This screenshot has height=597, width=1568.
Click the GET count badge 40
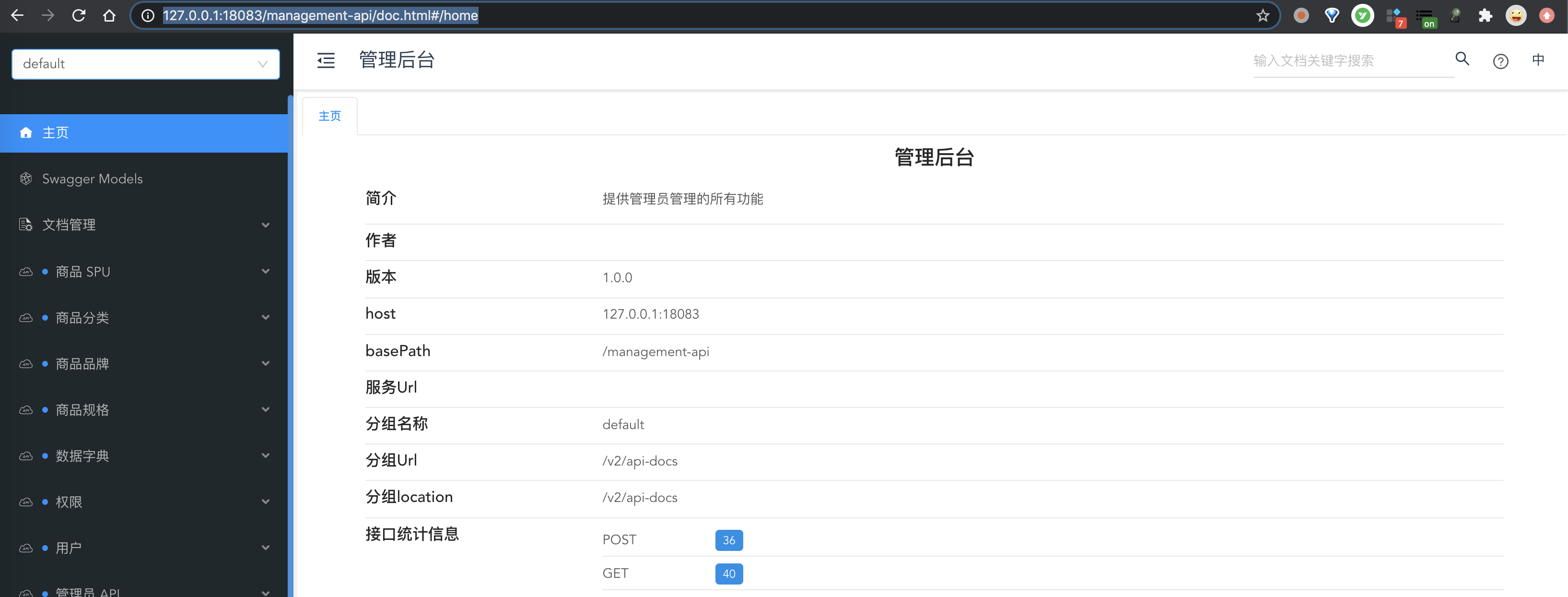(x=728, y=573)
